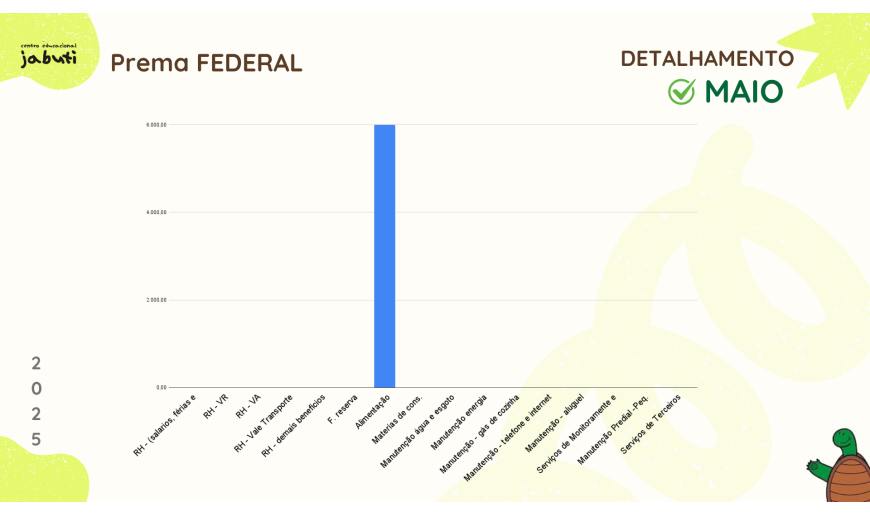Viewport: 870px width, 515px height.
Task: Select the Serviços de Terceiros label
Action: pos(651,423)
